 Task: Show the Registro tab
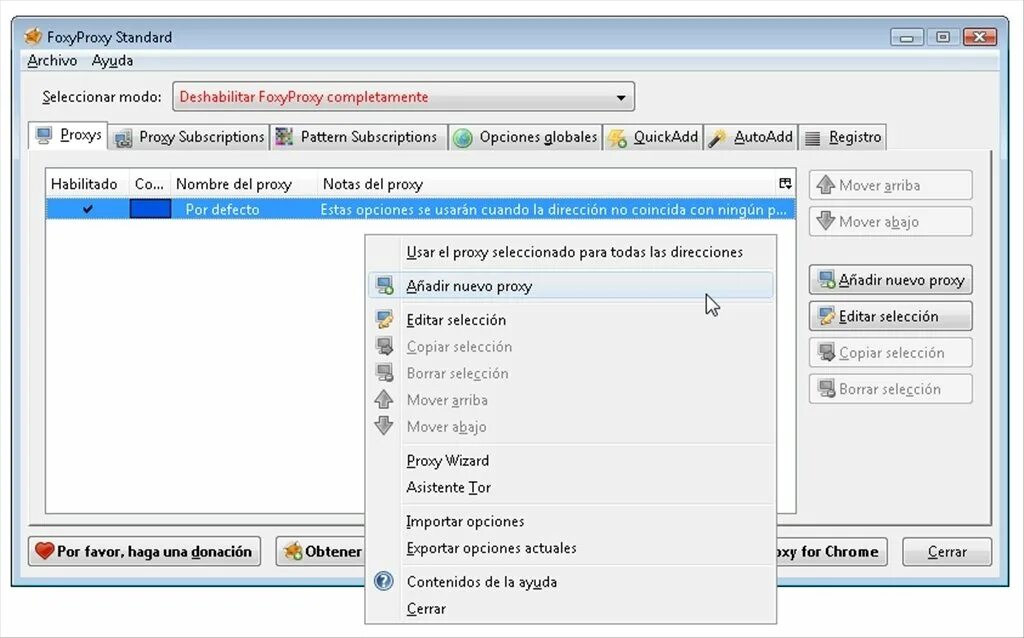click(842, 137)
